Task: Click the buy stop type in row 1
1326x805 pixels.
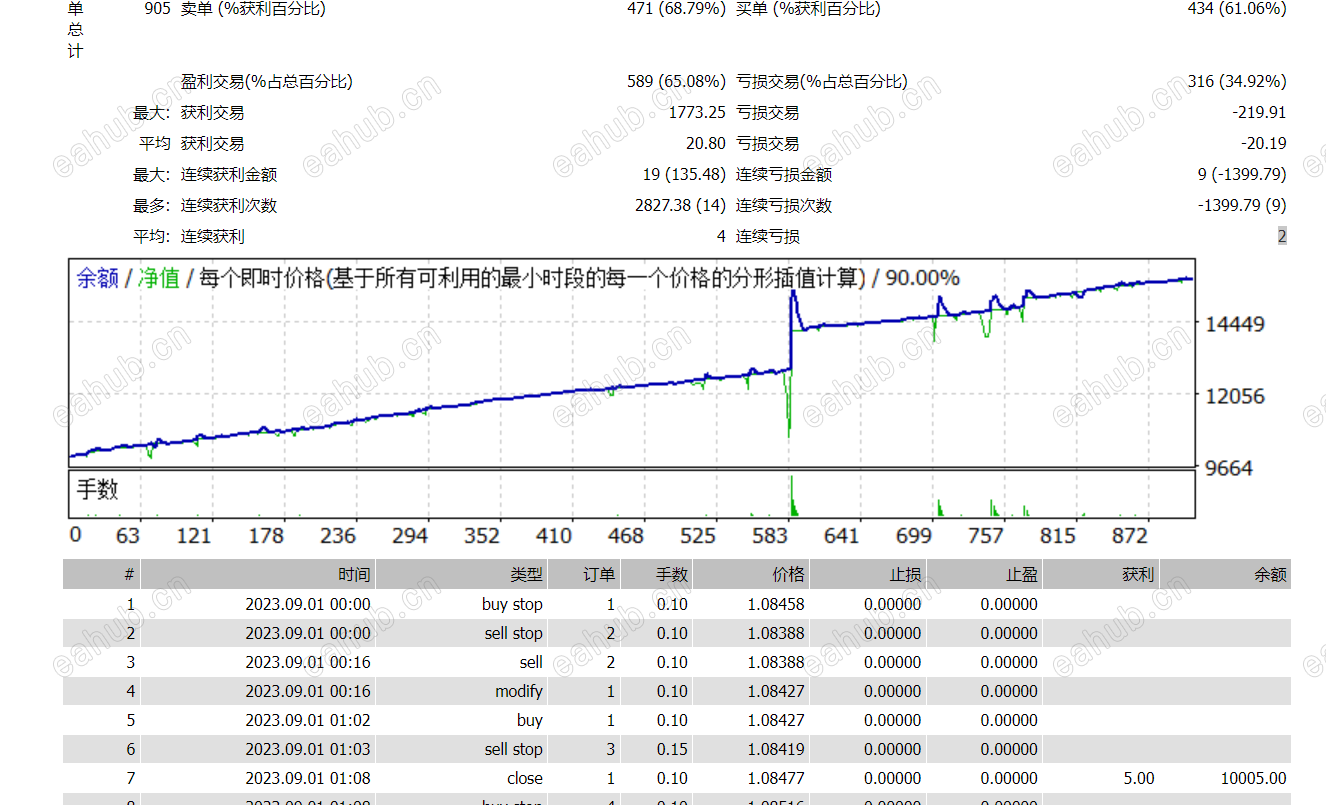Action: point(512,604)
